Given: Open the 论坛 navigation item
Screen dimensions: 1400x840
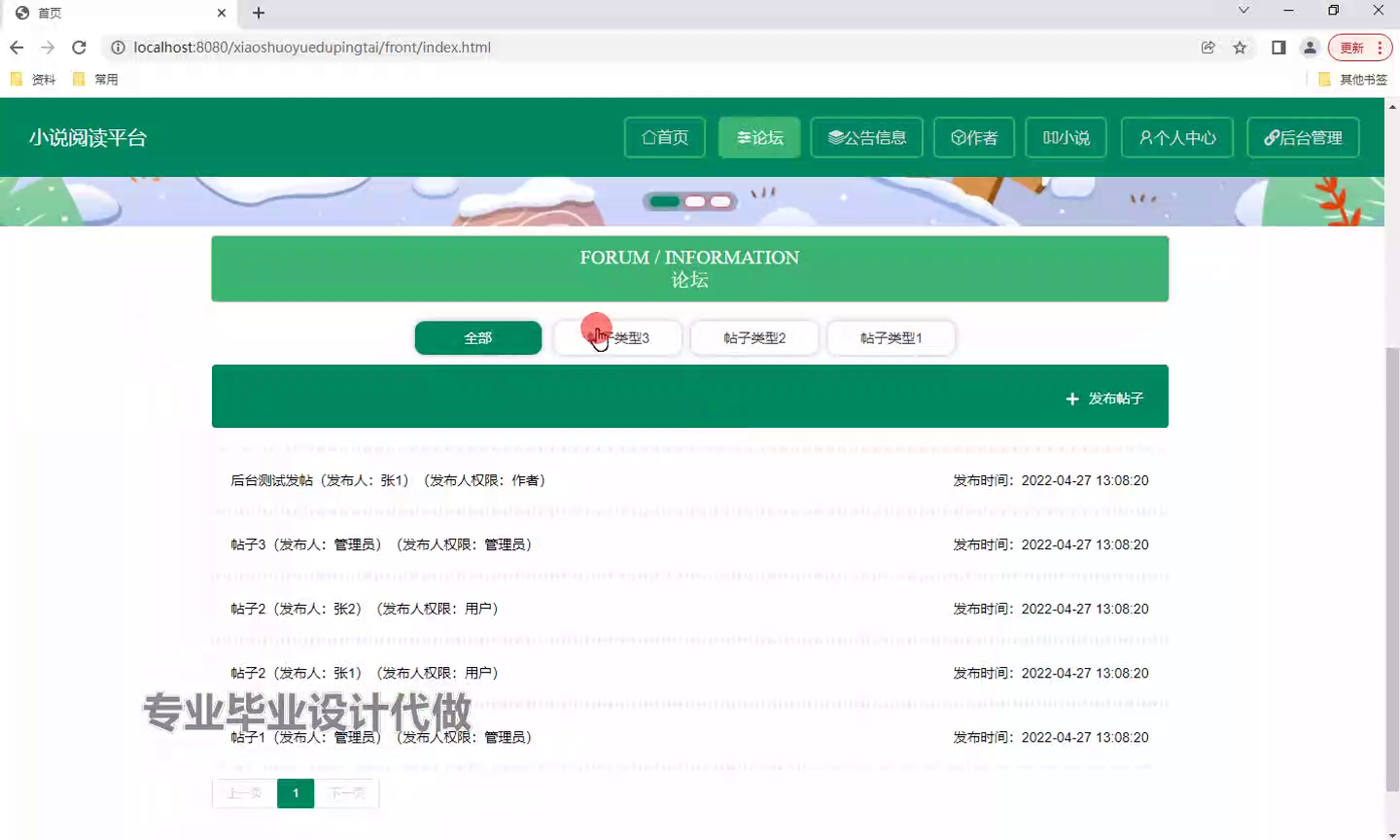Looking at the screenshot, I should (x=759, y=137).
